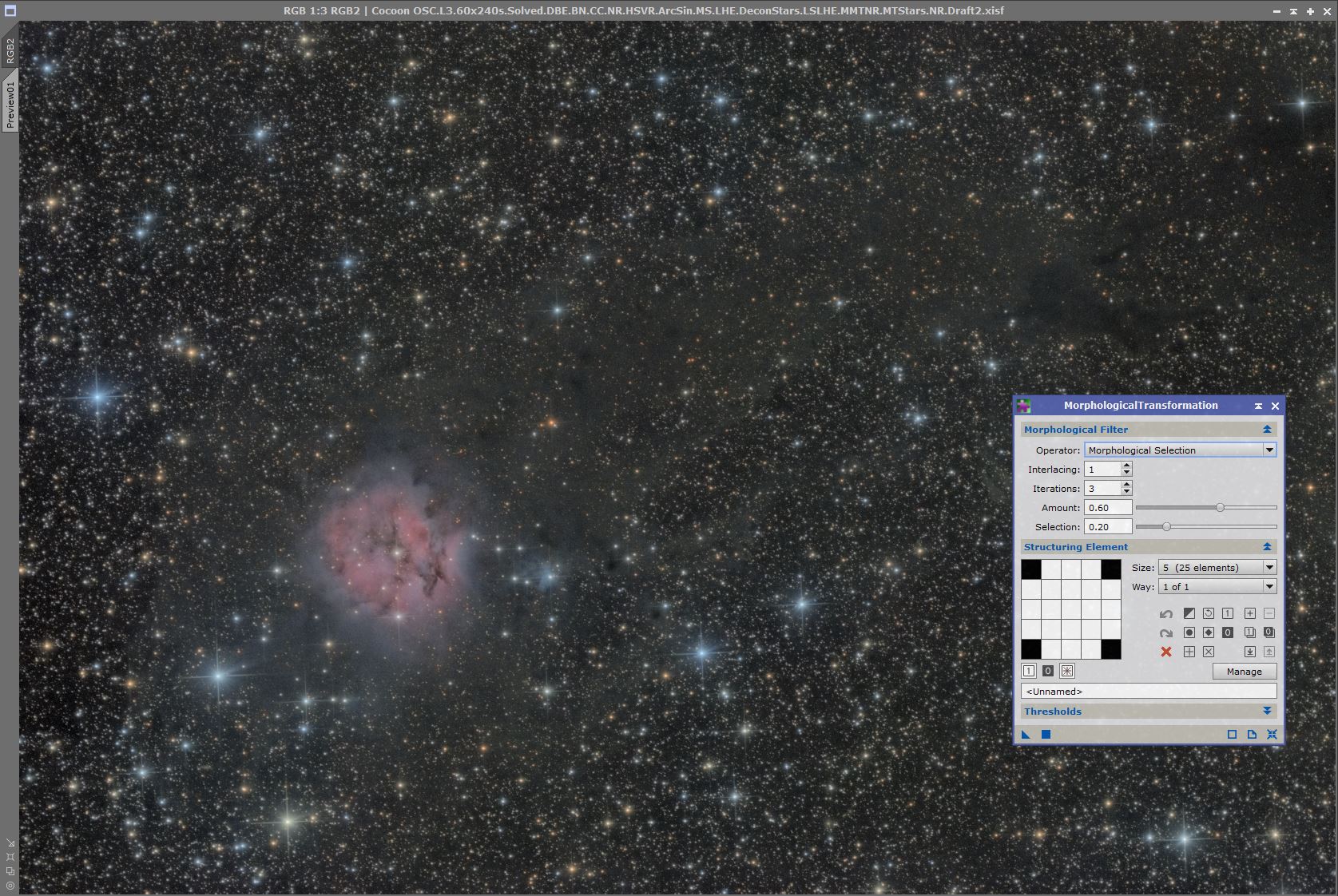Click the Manage button

pos(1244,672)
